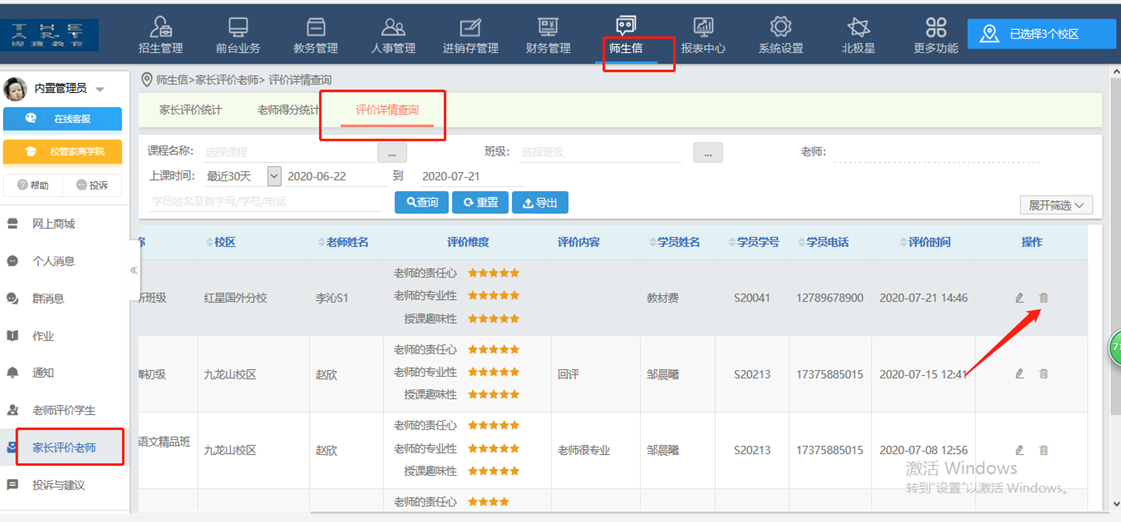Click the vertical page scrollbar
Image resolution: width=1121 pixels, height=522 pixels.
pyautogui.click(x=1115, y=247)
